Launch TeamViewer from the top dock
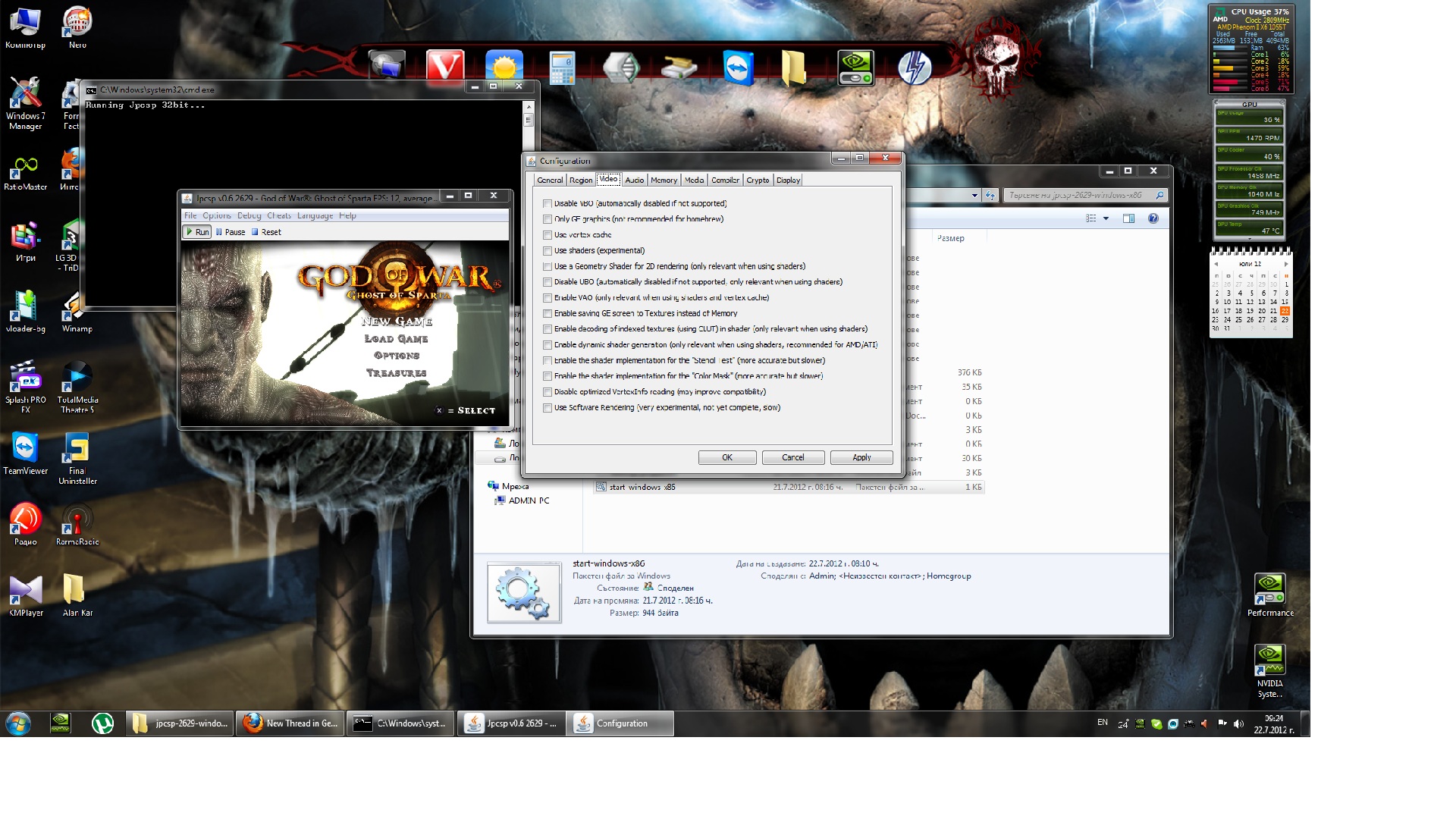 click(738, 68)
